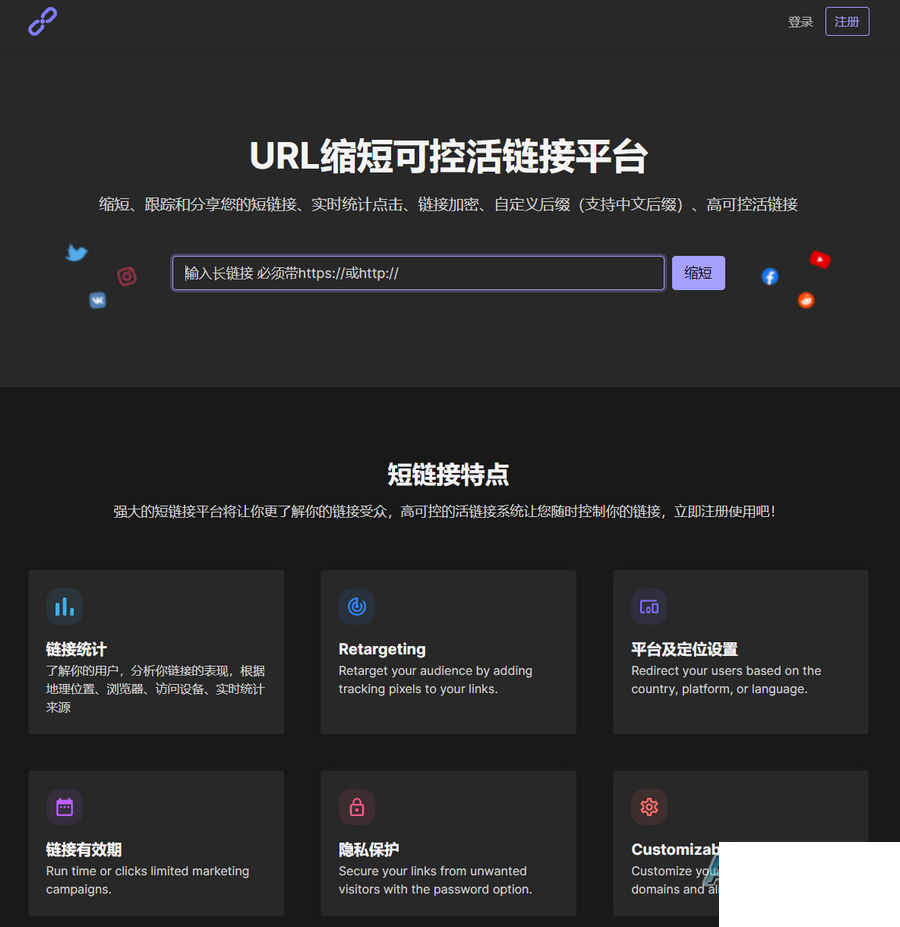Focus the long URL input field
The height and width of the screenshot is (927, 900).
[418, 273]
